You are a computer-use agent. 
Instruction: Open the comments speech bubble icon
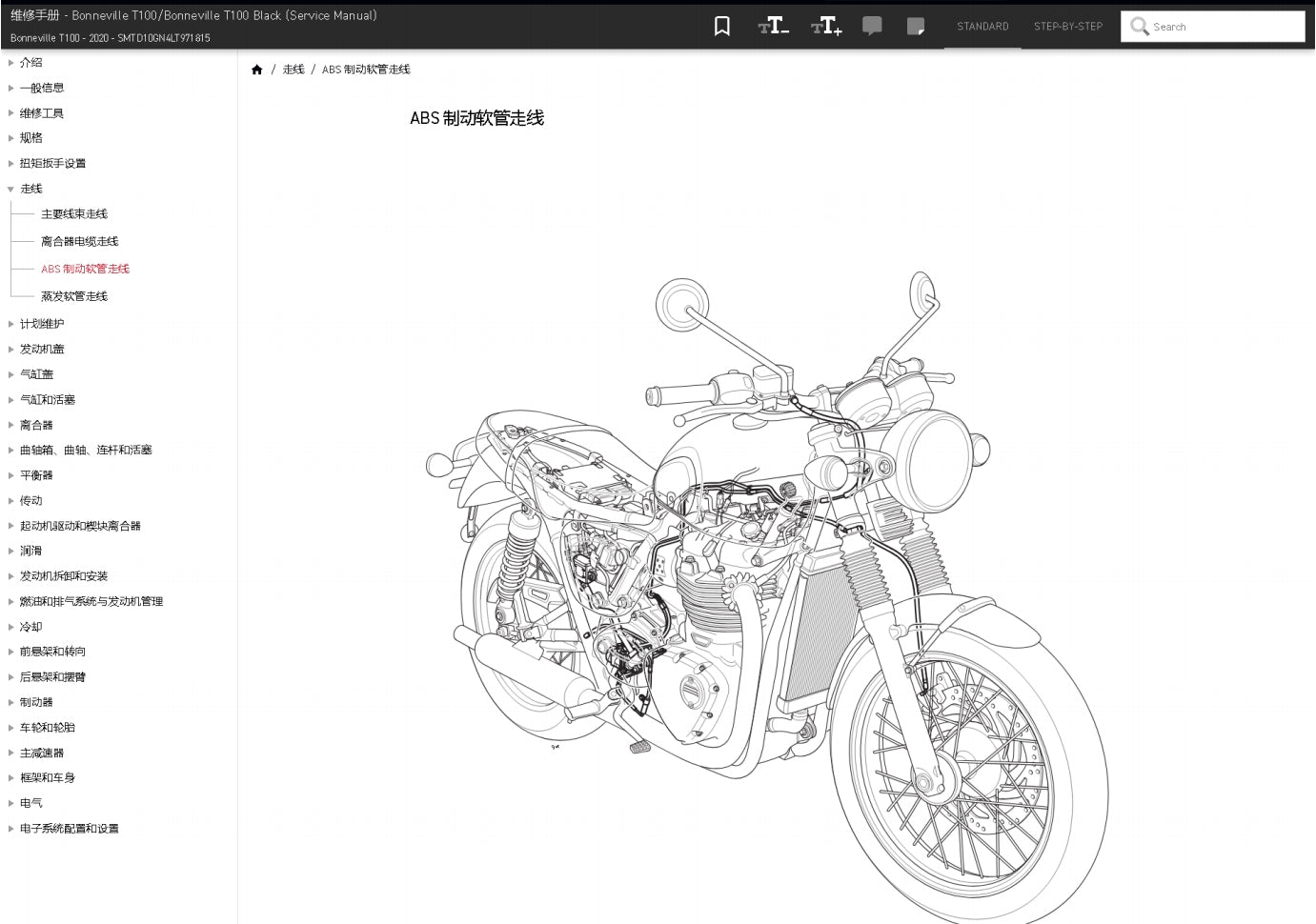872,26
